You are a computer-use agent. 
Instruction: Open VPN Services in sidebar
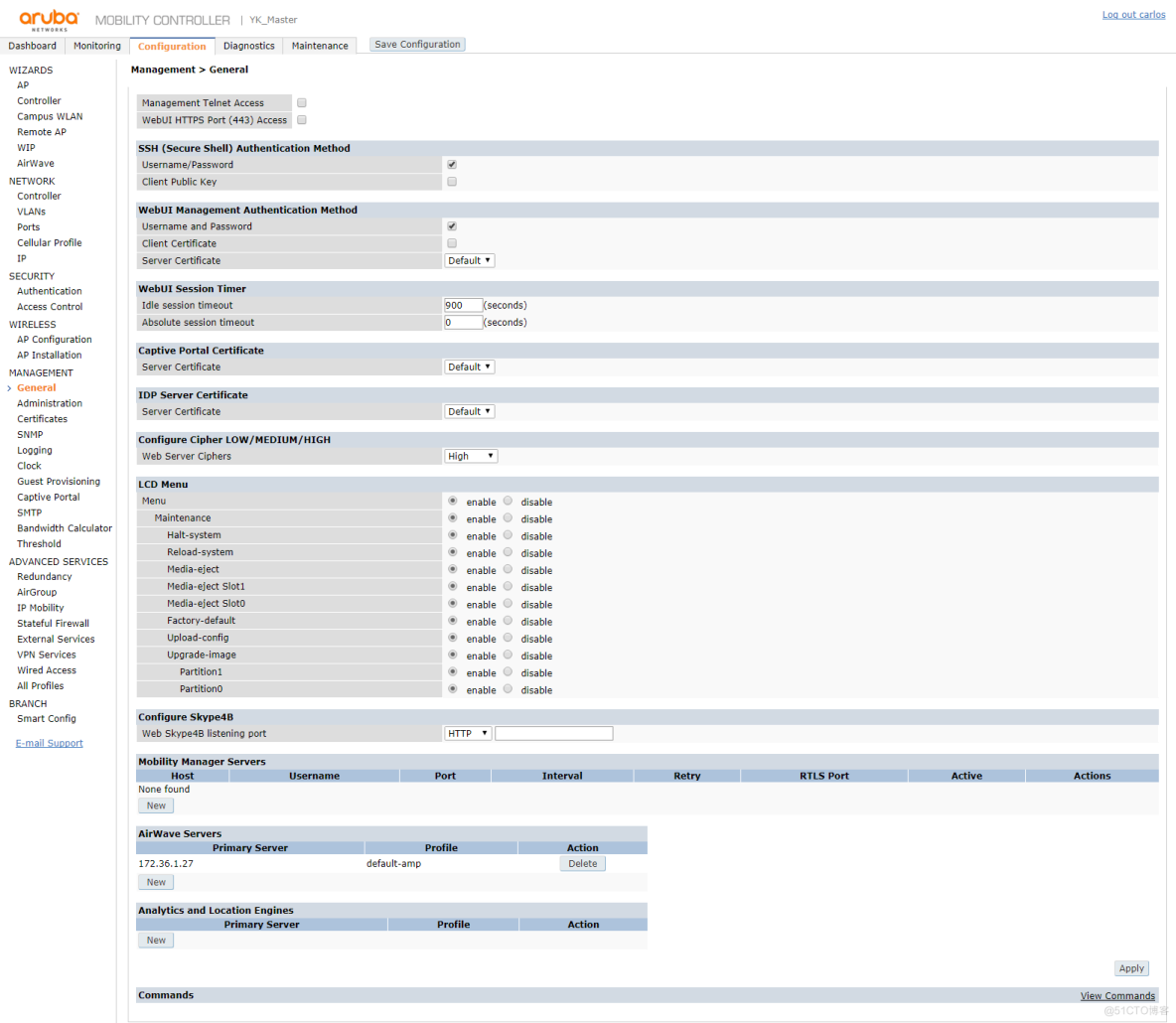click(47, 655)
